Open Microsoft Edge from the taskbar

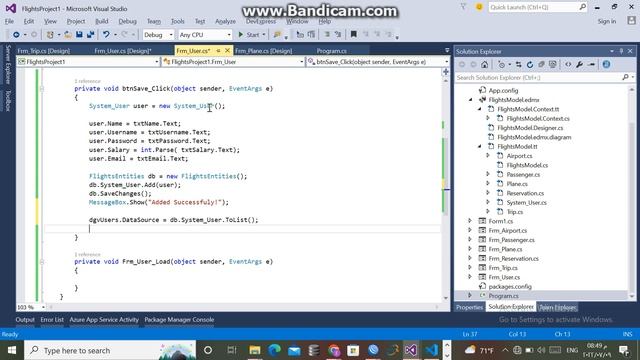274,350
